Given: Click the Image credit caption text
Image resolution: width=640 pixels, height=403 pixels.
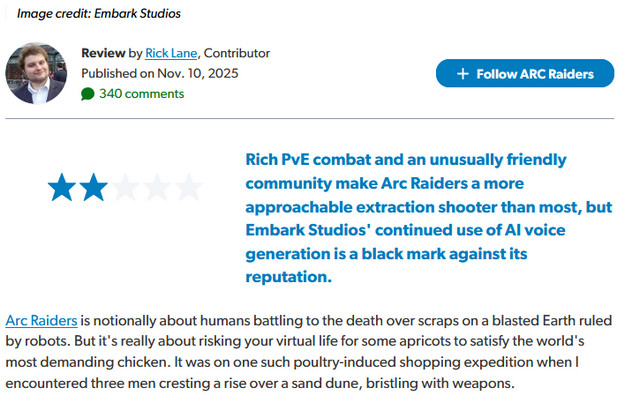Looking at the screenshot, I should point(96,14).
